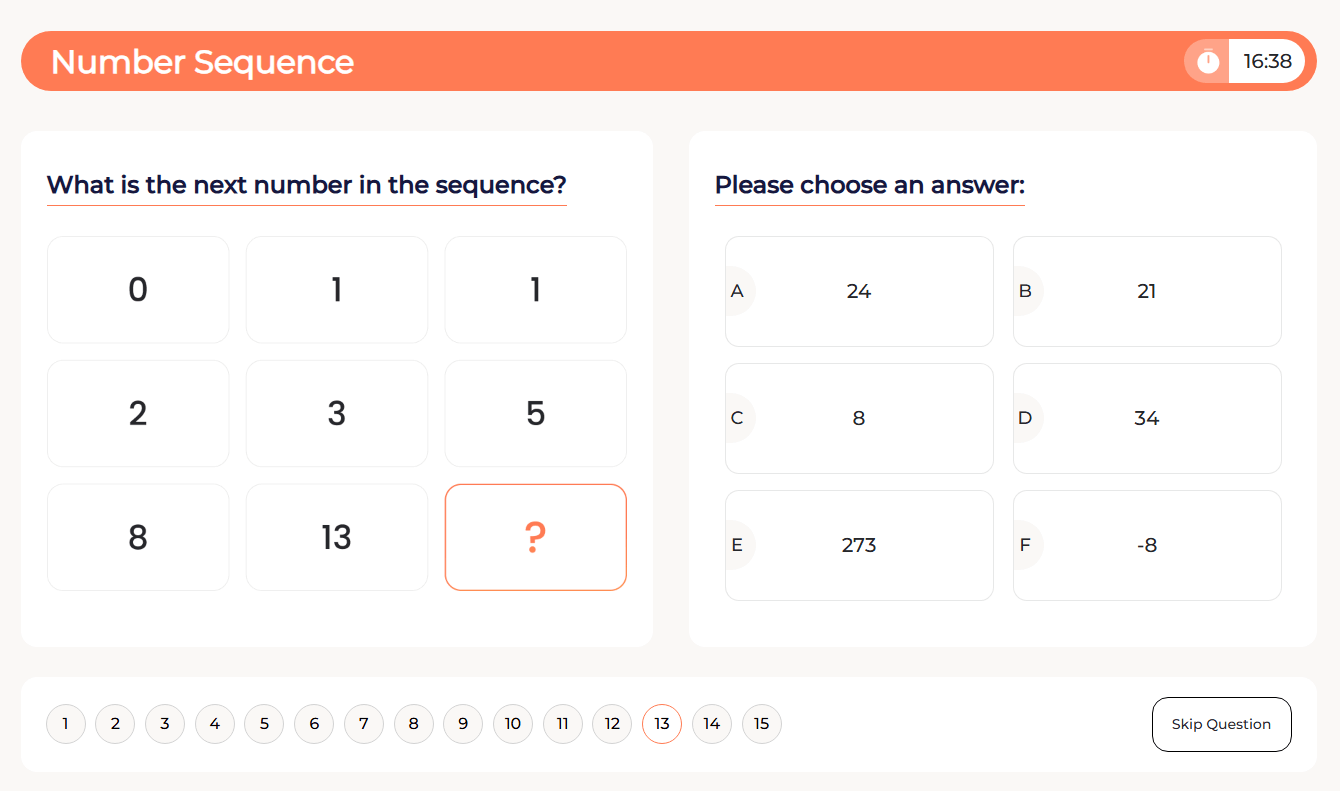Select answer D showing 34
The width and height of the screenshot is (1340, 791).
[1147, 418]
